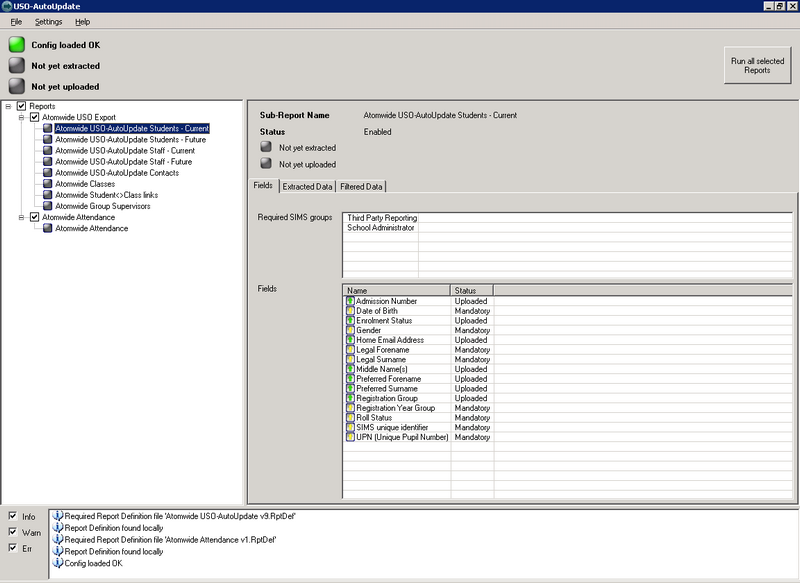Click Mandatory status of the Gender row
800x583 pixels.
[472, 330]
